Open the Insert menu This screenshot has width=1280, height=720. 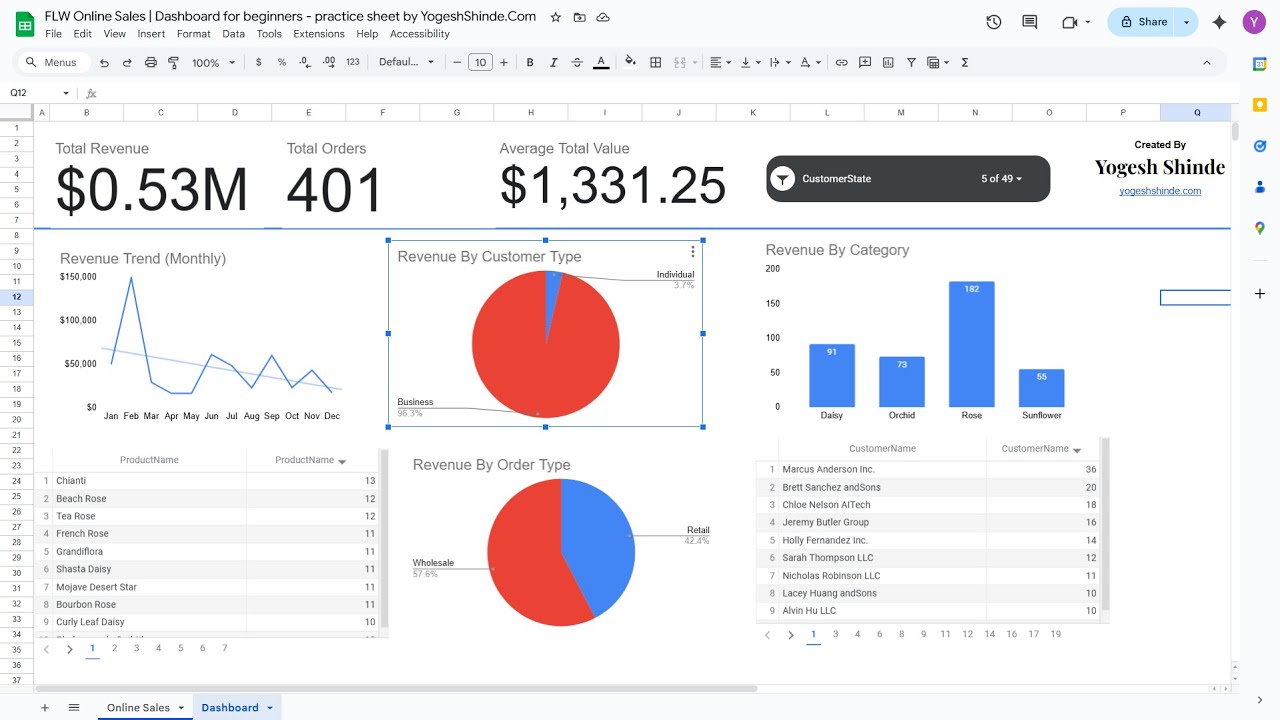pyautogui.click(x=151, y=34)
